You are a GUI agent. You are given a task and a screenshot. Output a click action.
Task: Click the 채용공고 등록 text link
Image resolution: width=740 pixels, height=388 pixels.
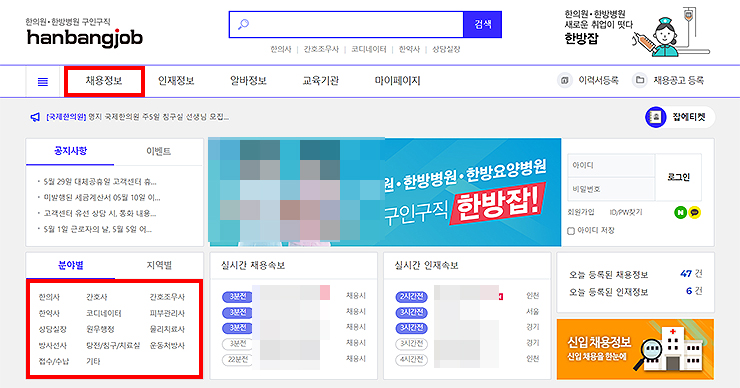[679, 81]
